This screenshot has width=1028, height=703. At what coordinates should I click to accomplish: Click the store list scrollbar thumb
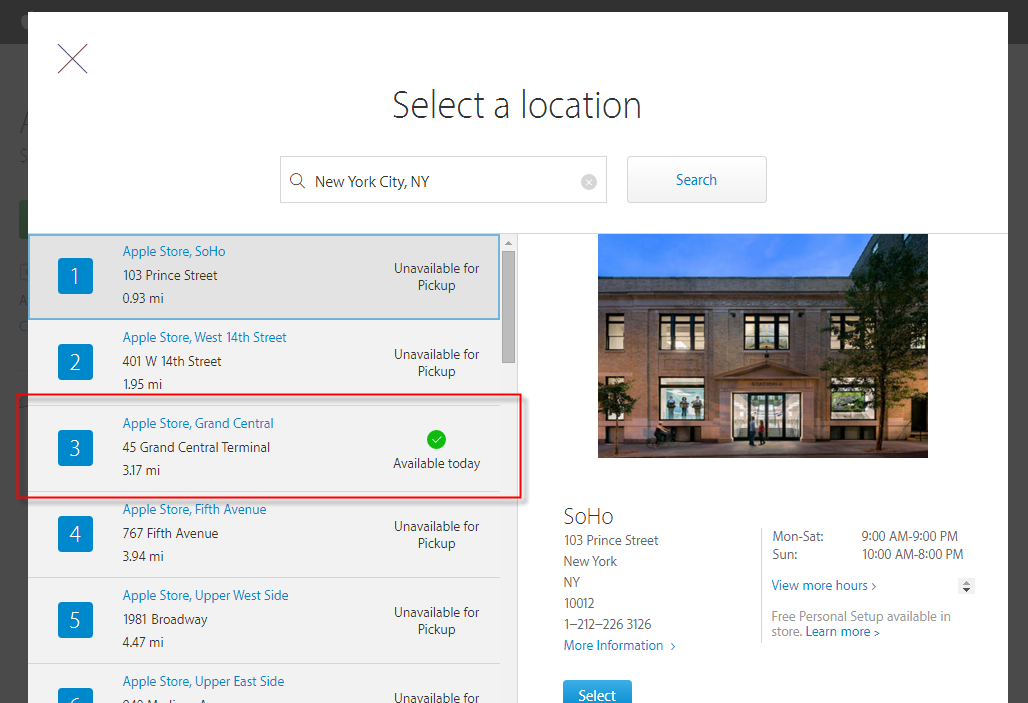[x=508, y=306]
